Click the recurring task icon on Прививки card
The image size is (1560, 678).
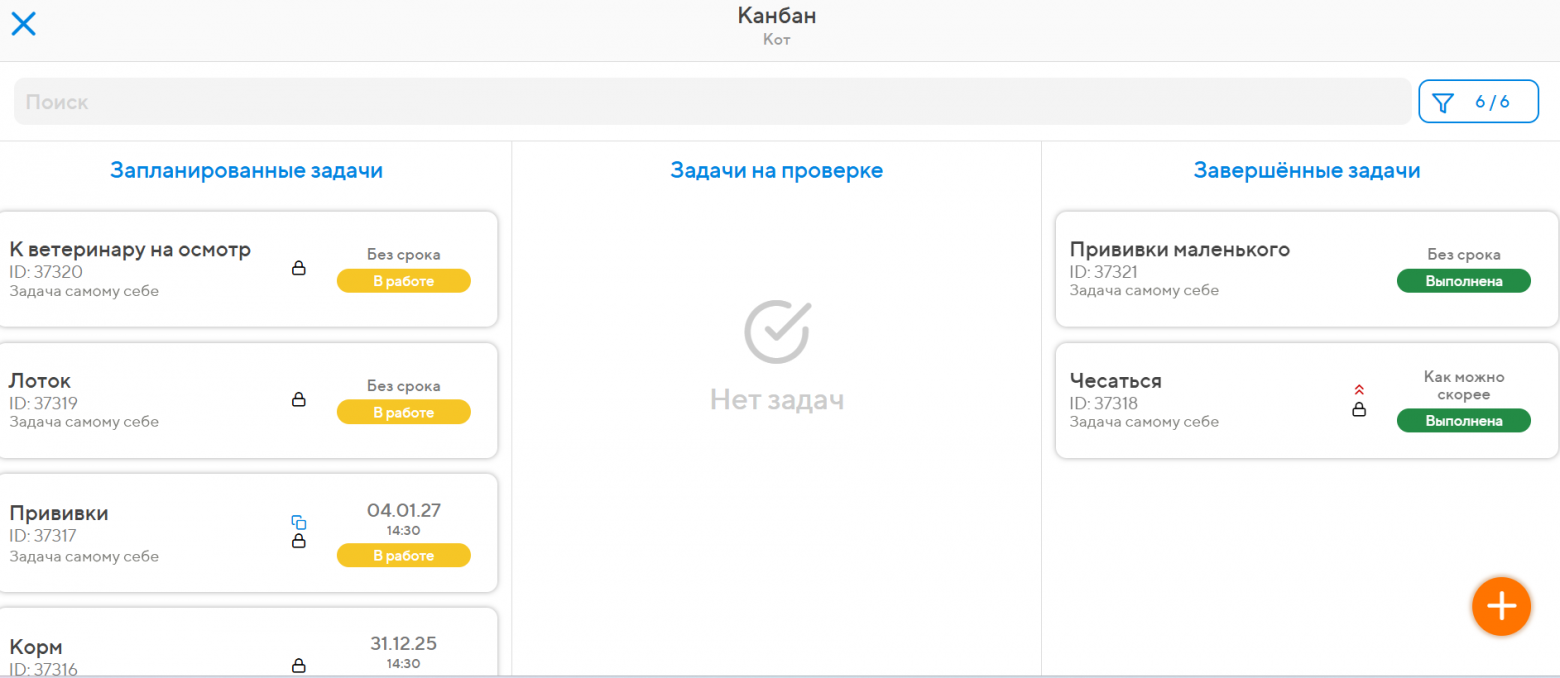click(x=299, y=522)
